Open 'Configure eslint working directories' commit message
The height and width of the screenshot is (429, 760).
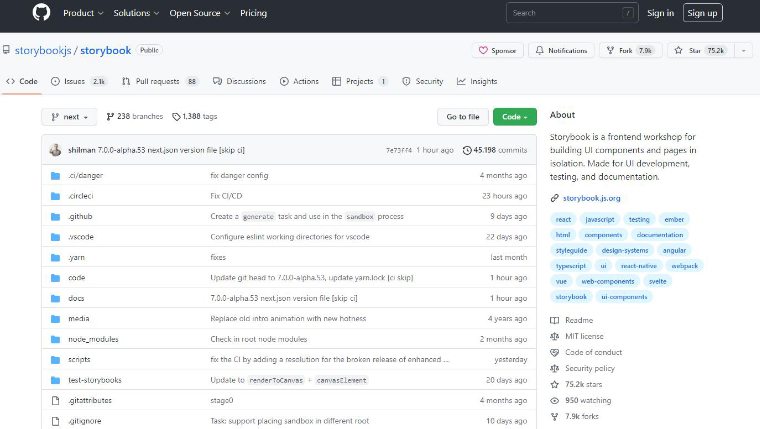(x=290, y=237)
